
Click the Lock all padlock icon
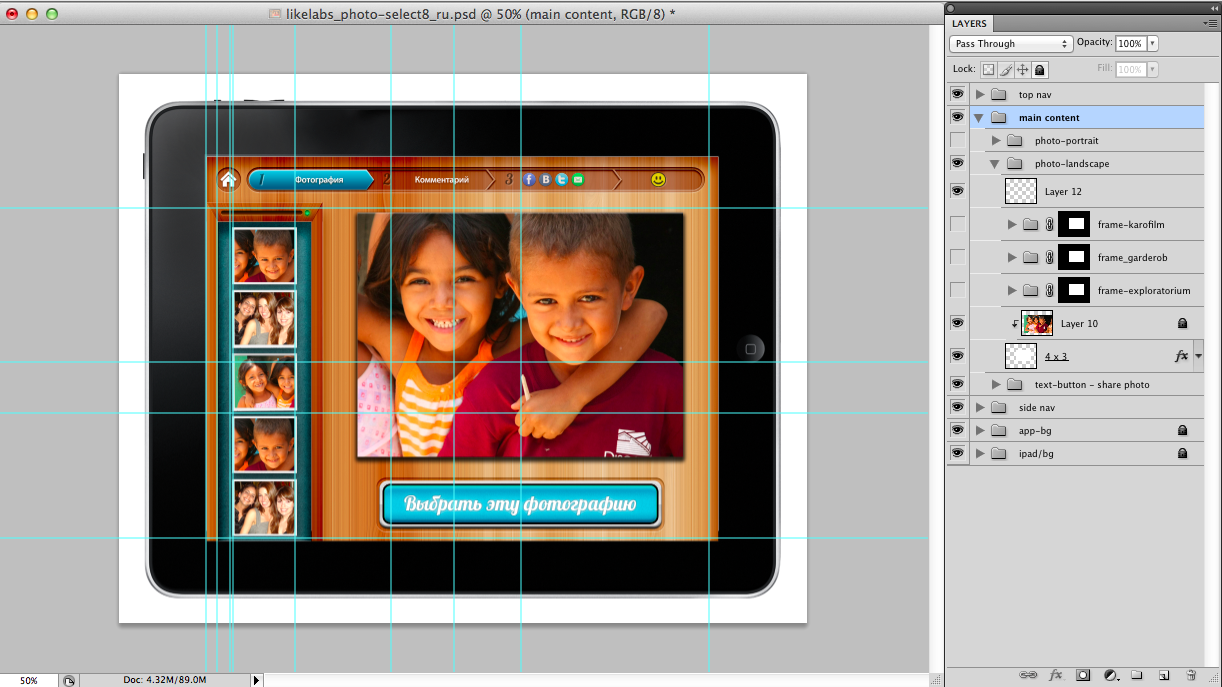(1040, 70)
